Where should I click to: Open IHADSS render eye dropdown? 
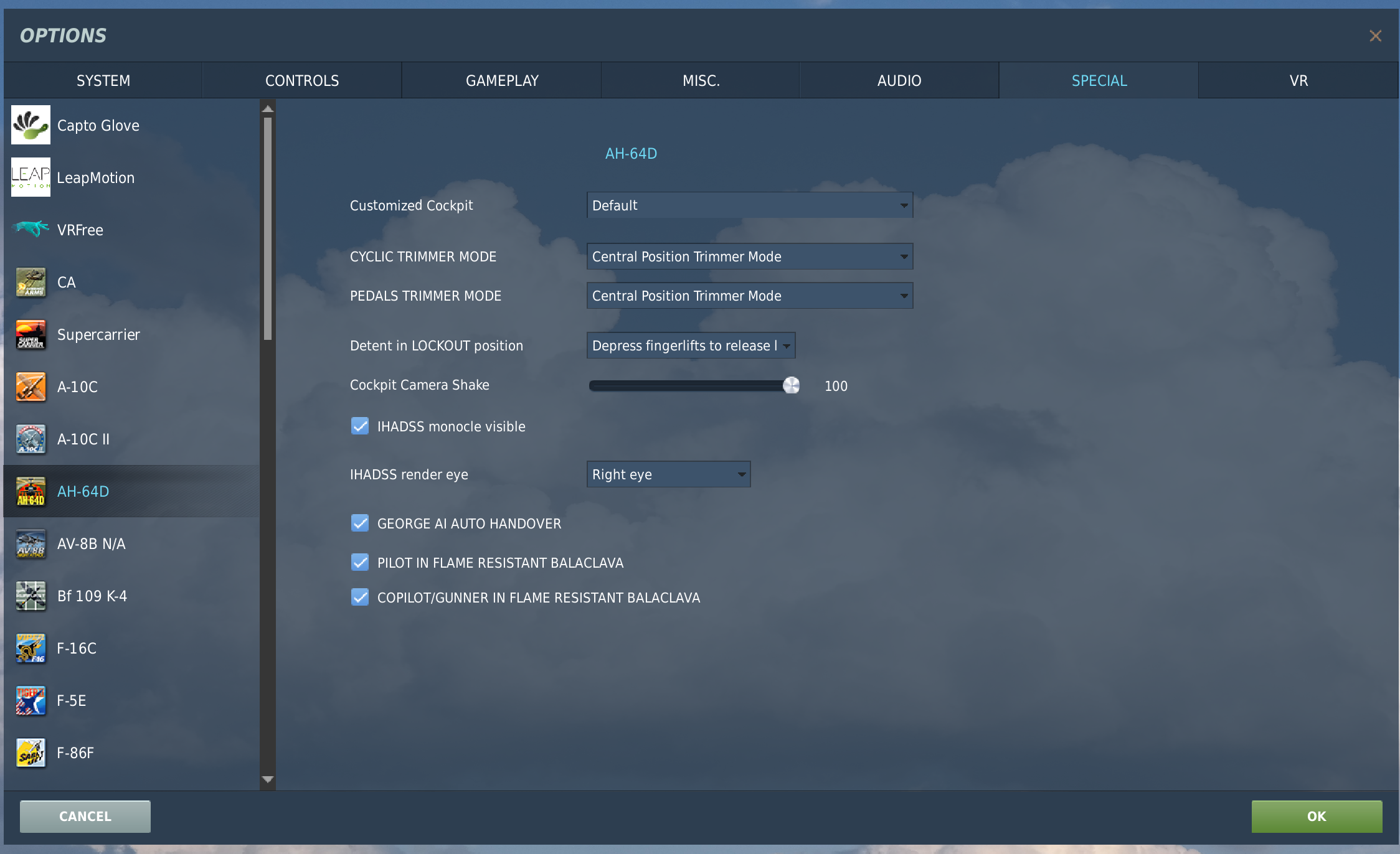tap(668, 474)
